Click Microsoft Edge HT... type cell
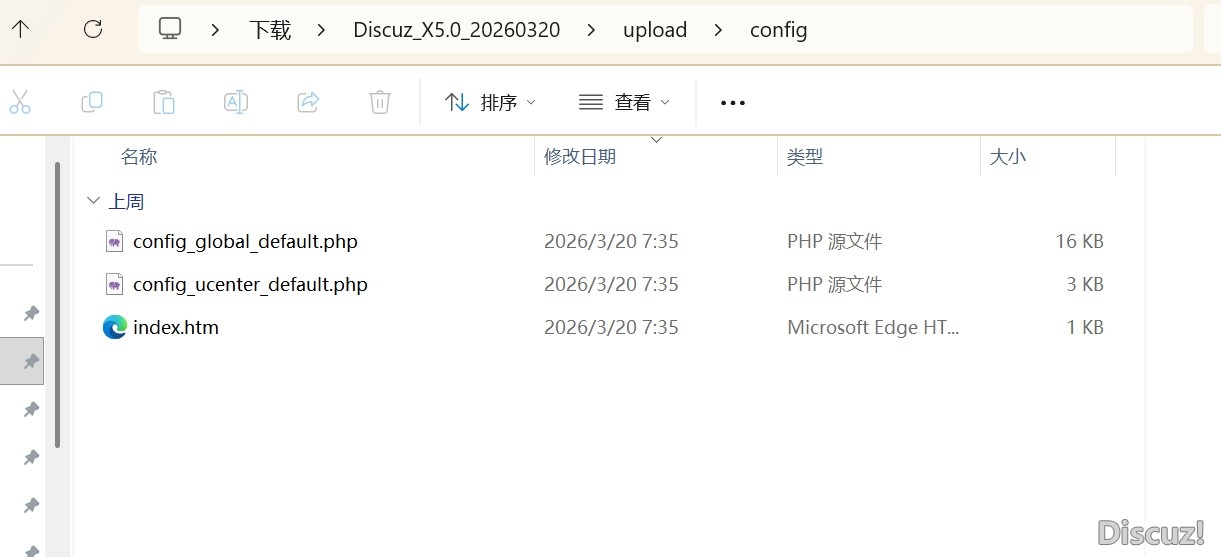1221x557 pixels. (873, 327)
